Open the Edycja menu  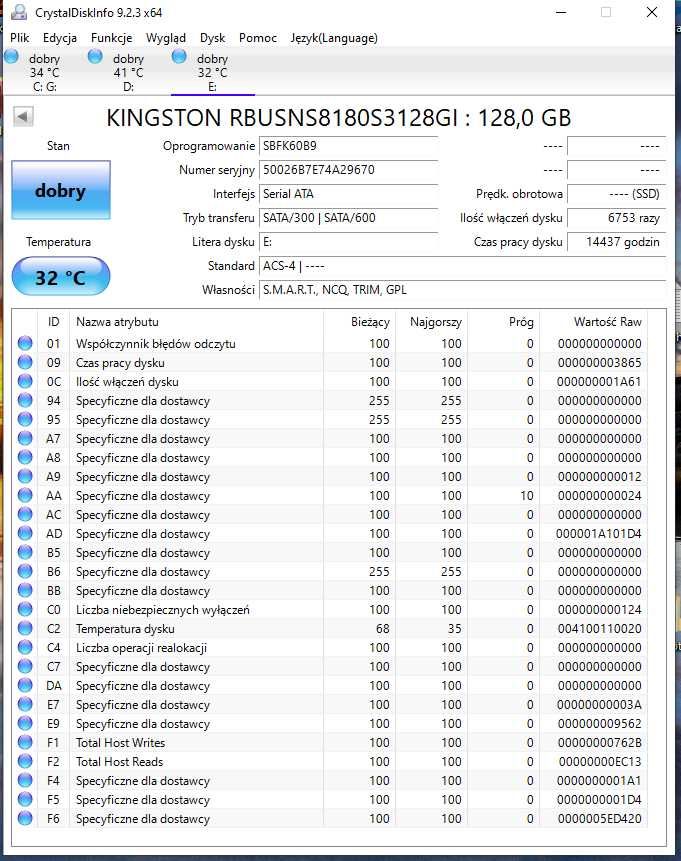click(60, 38)
